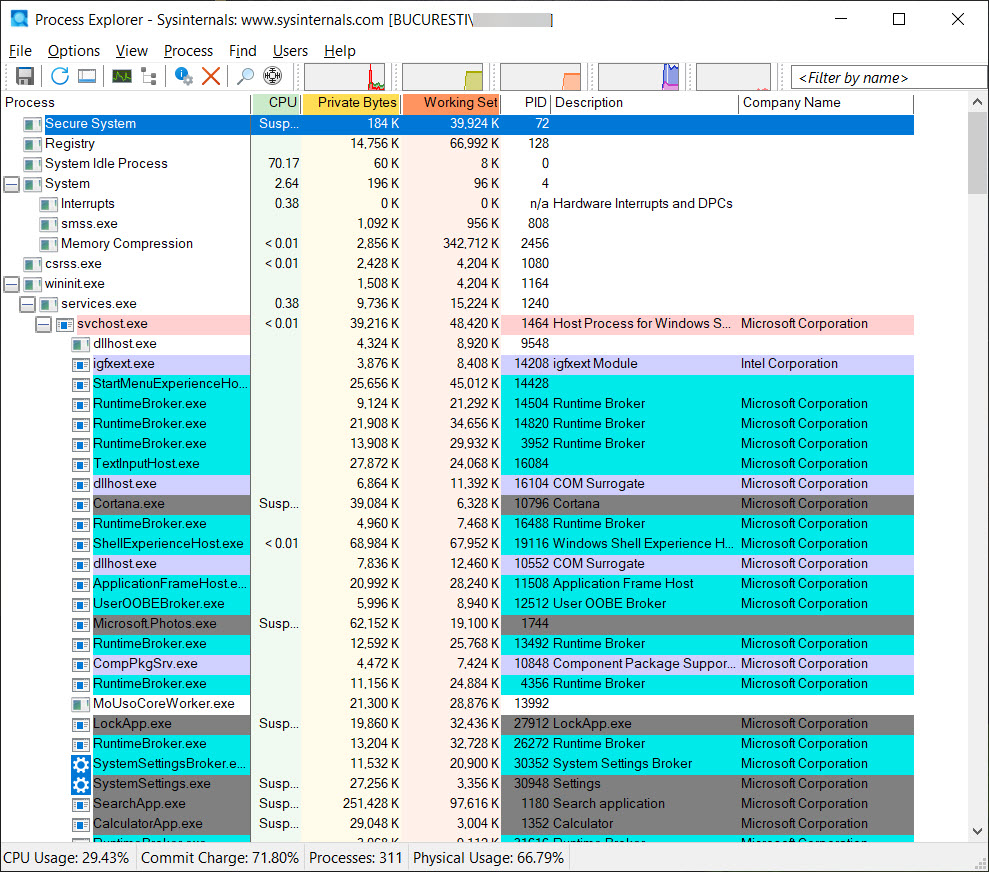Click the StartMenuExperienceHost process icon

[x=80, y=385]
